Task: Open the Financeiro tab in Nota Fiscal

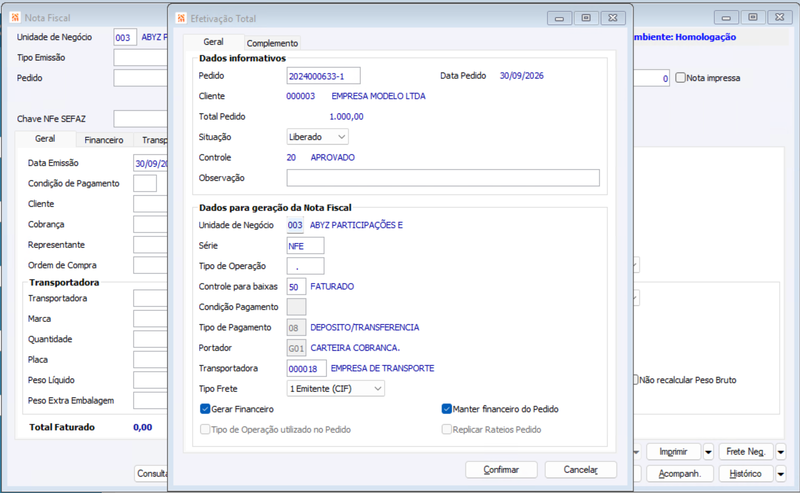Action: tap(104, 140)
